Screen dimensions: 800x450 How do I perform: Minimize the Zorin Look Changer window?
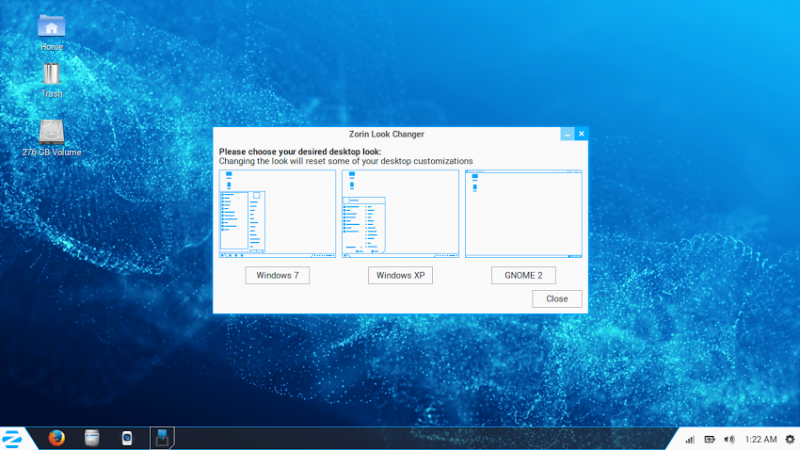tap(567, 134)
